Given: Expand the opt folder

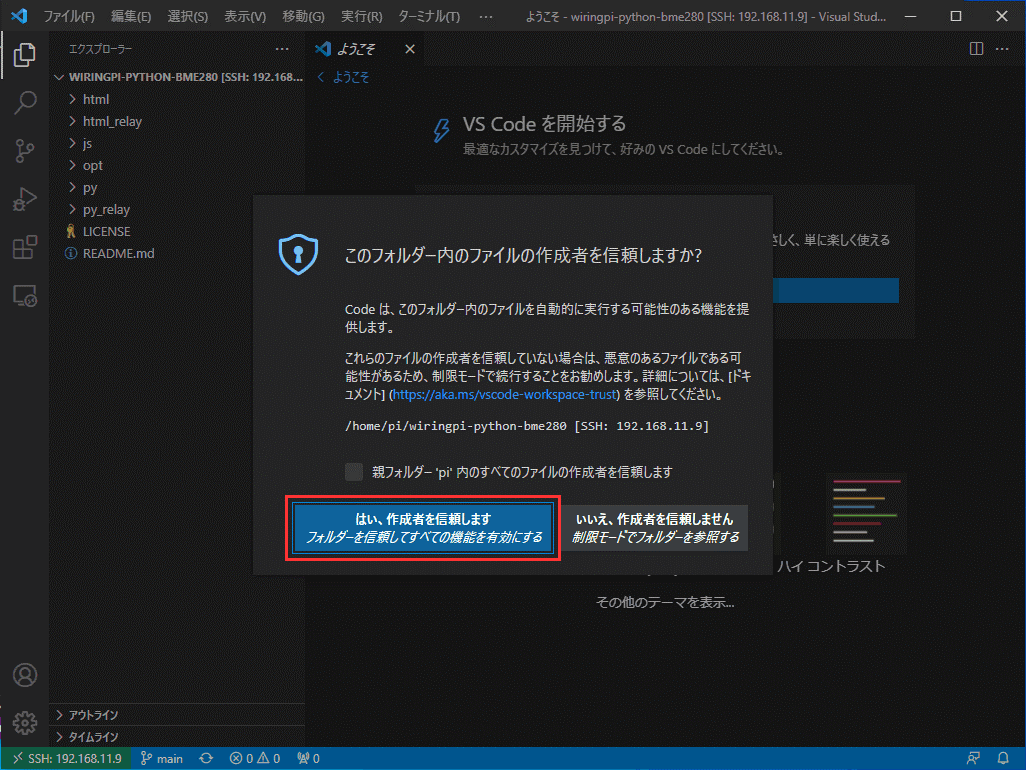Looking at the screenshot, I should coord(177,165).
